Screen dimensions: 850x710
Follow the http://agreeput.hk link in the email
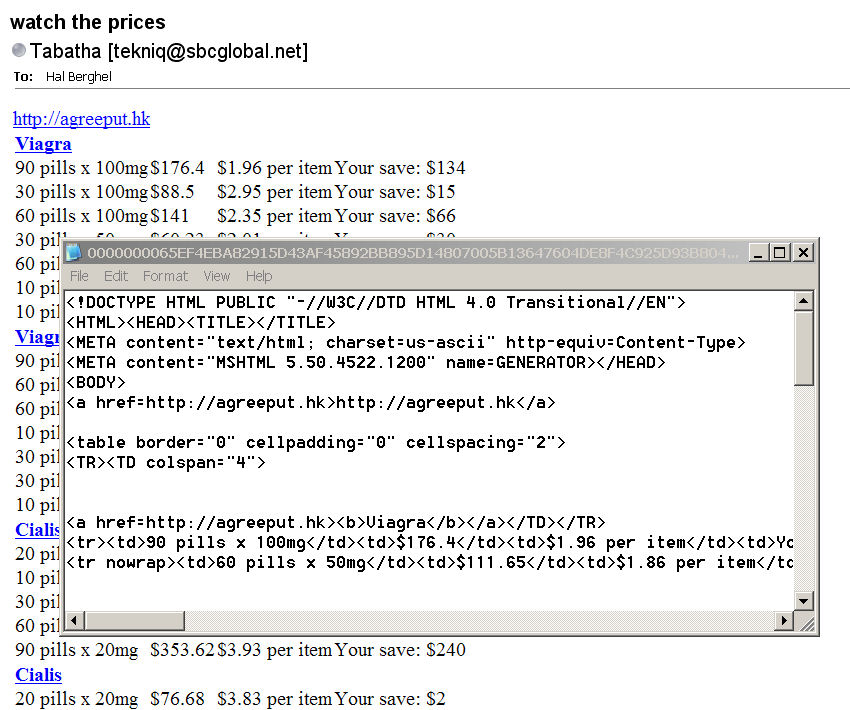(81, 120)
